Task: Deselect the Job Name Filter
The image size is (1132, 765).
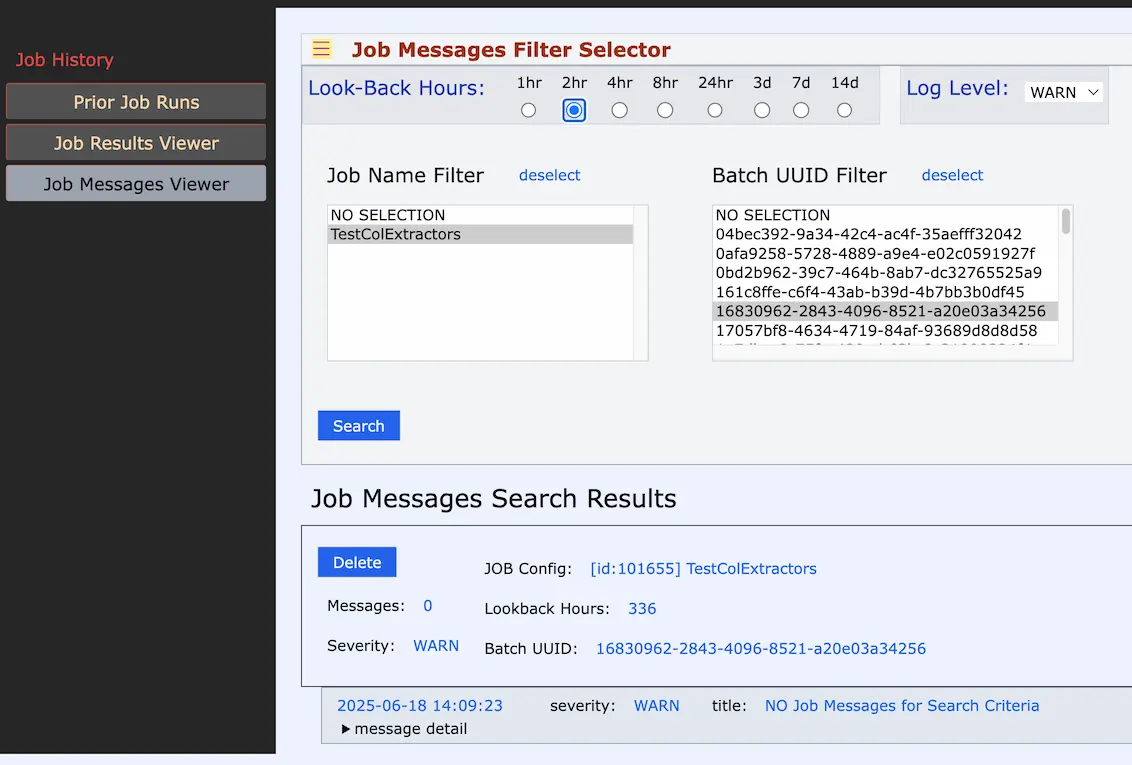Action: coord(549,175)
